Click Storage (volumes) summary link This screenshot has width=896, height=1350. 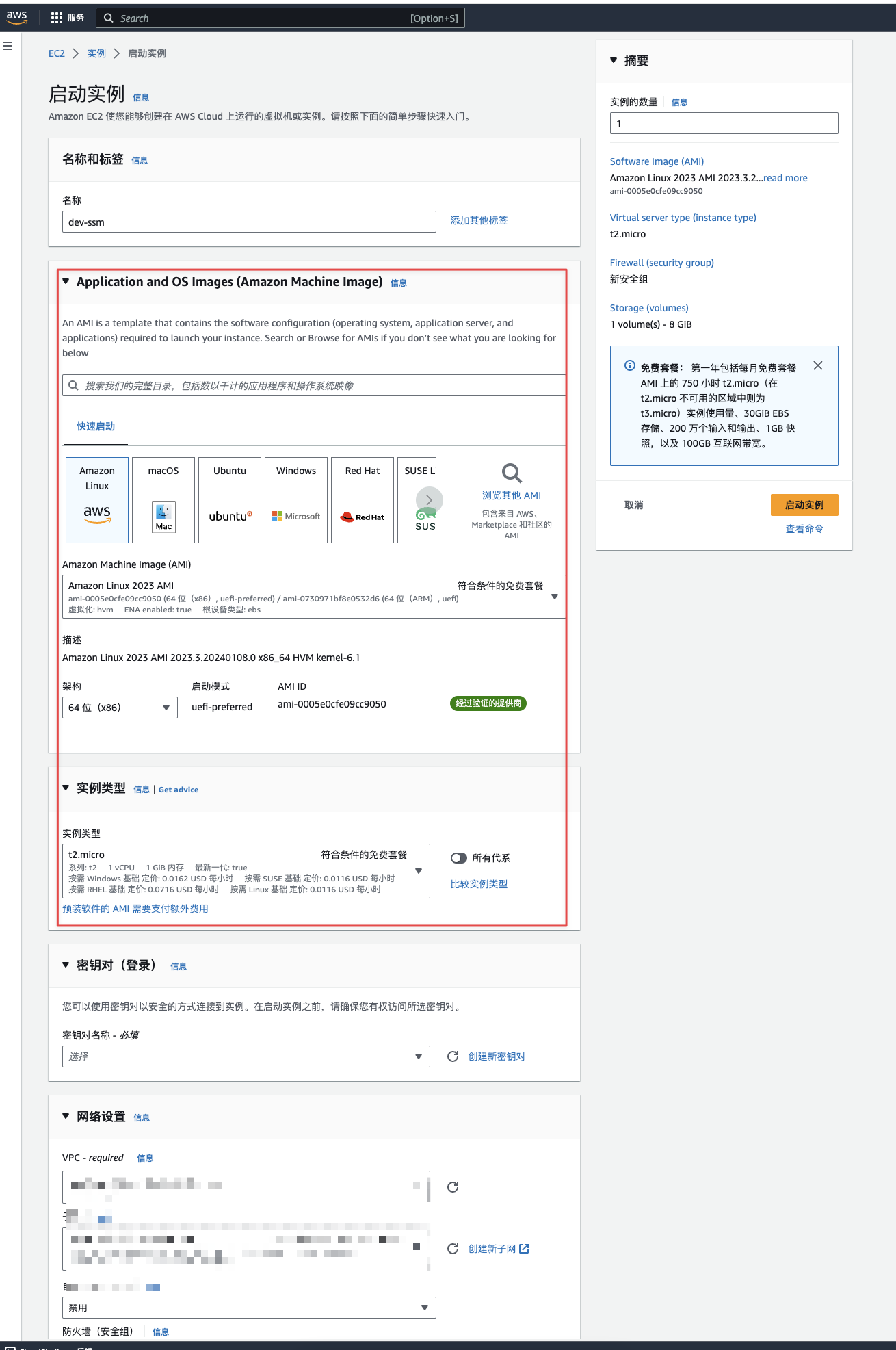(649, 308)
